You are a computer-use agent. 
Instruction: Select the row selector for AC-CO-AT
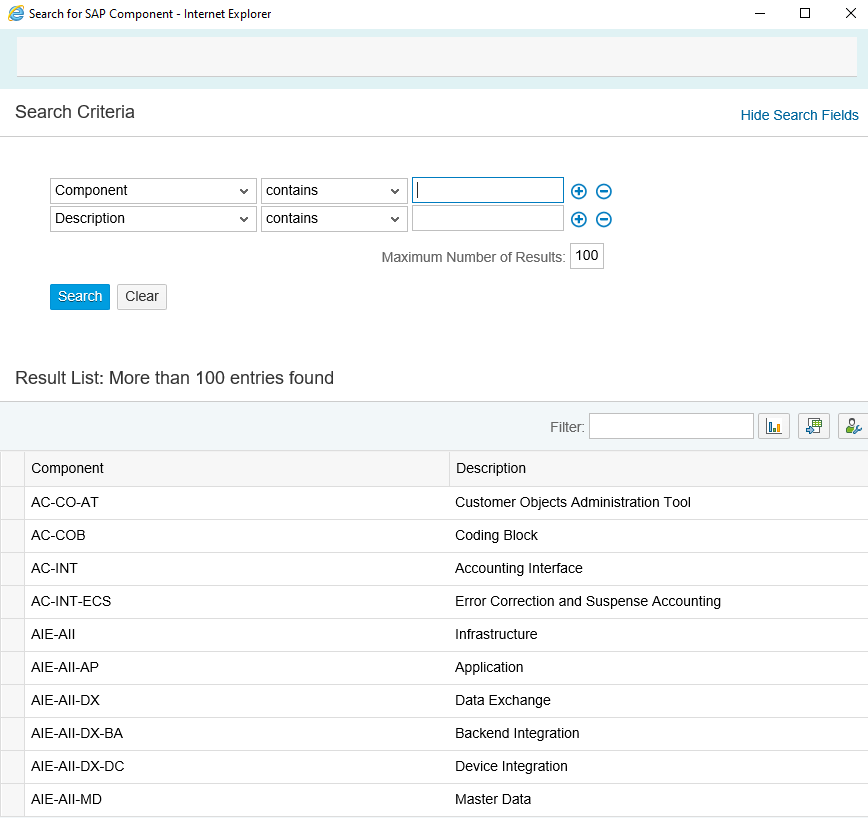12,503
